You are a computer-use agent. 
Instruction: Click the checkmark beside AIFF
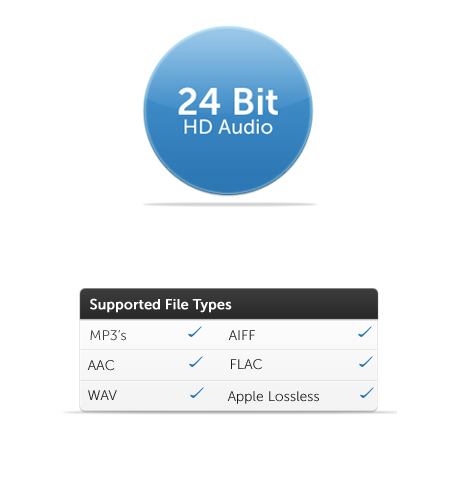365,332
